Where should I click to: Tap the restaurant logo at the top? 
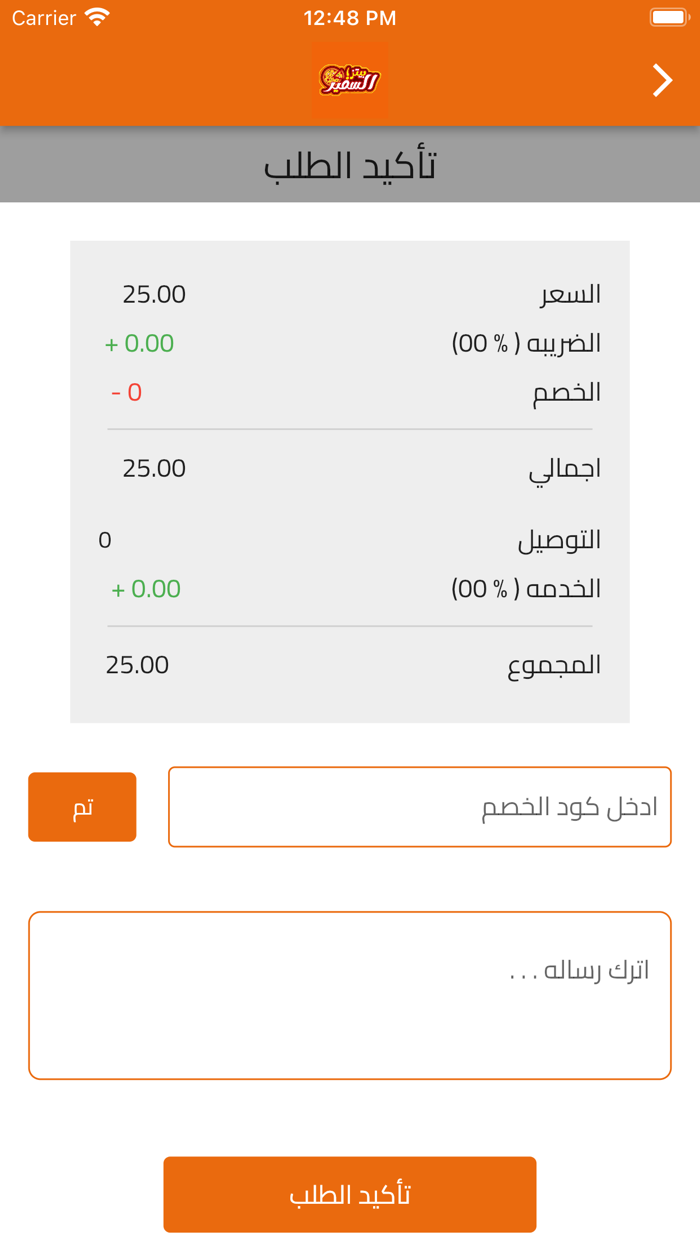[x=349, y=80]
